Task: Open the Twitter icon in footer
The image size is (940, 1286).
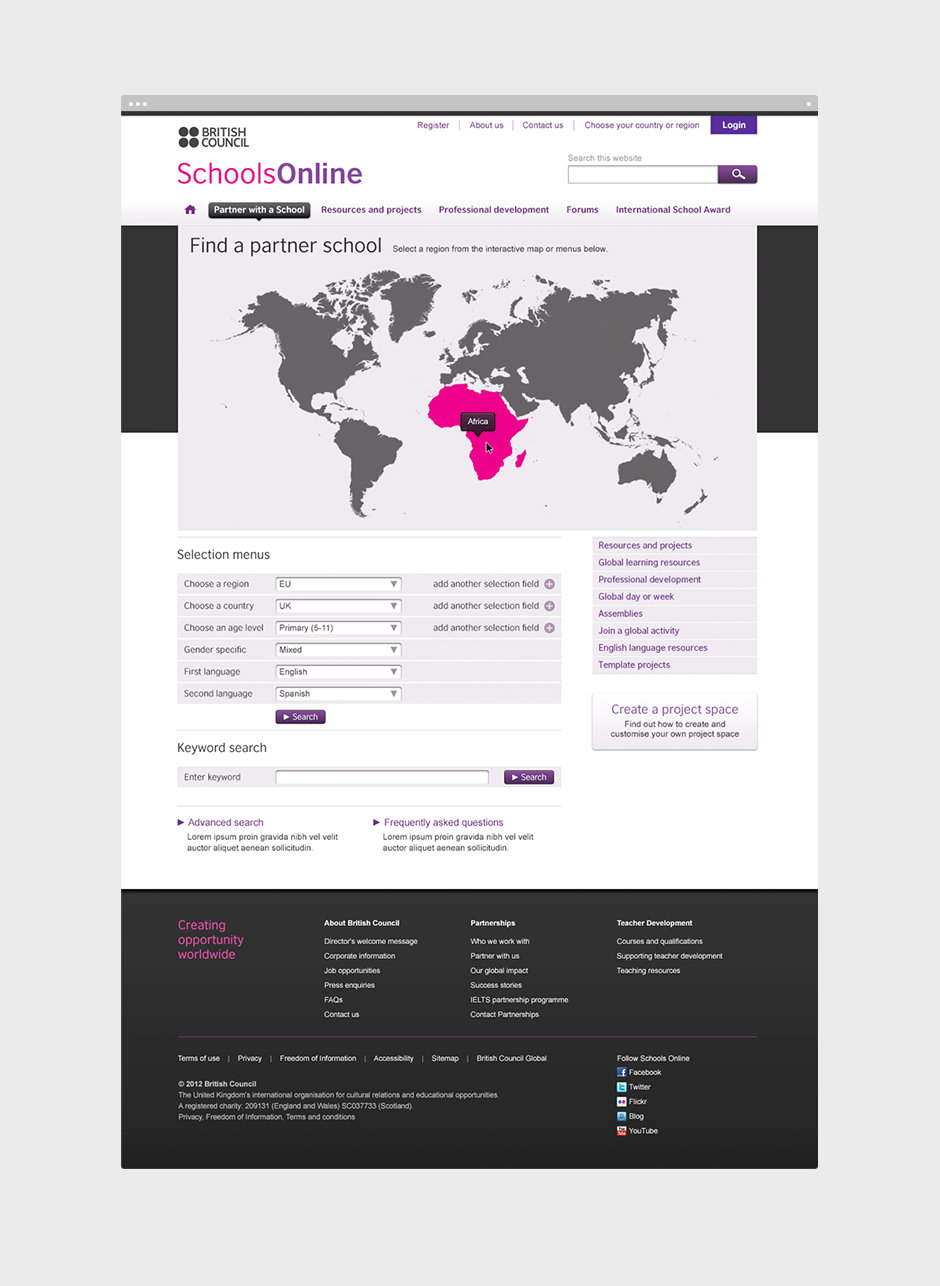Action: pos(621,1087)
